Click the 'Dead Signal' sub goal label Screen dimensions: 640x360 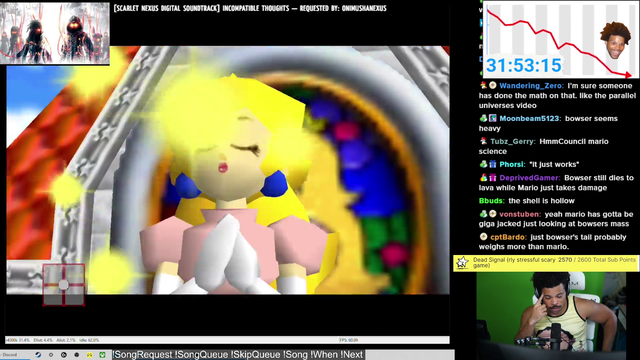(x=489, y=260)
